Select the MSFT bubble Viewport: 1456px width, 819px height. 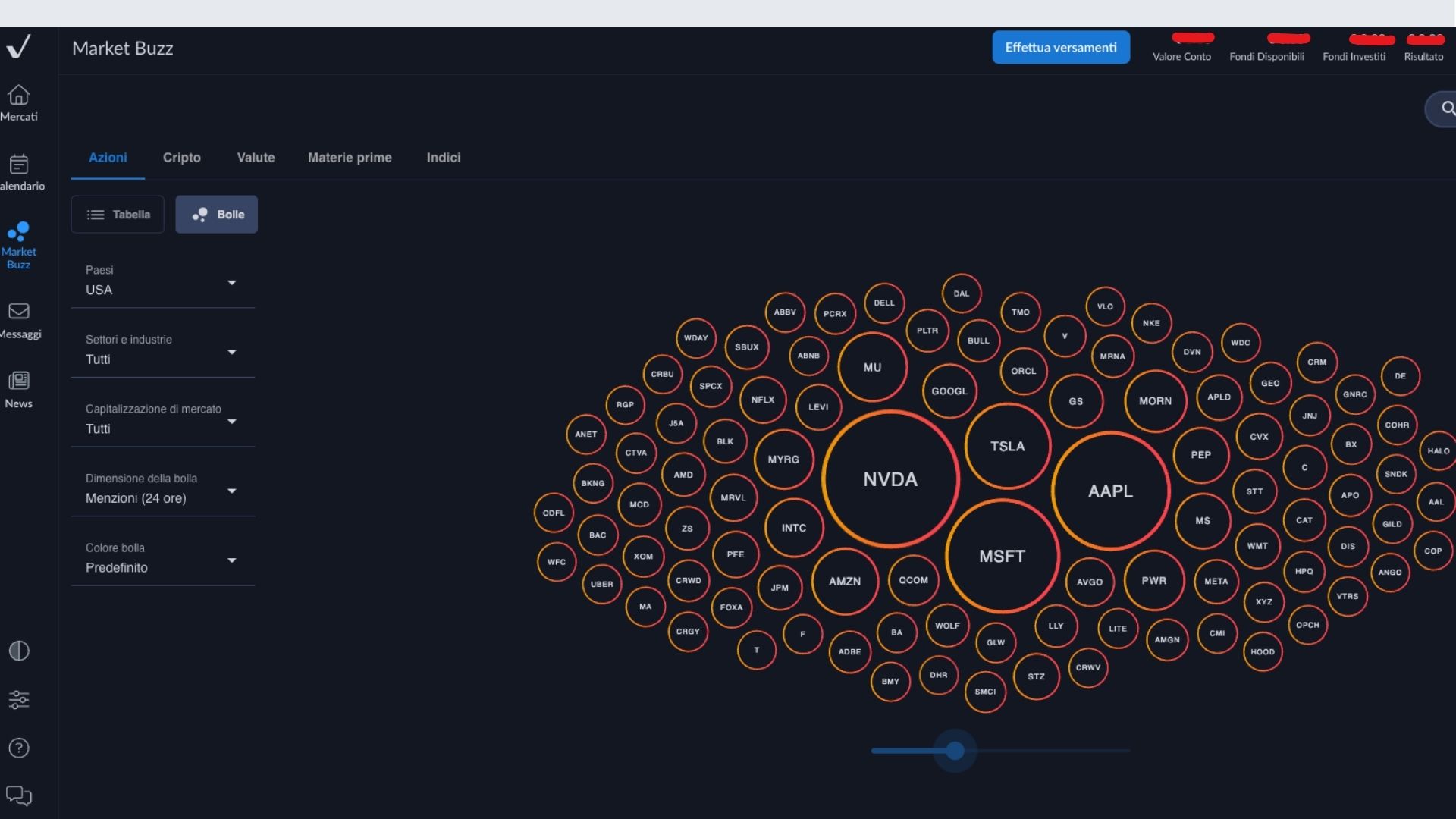(1002, 557)
